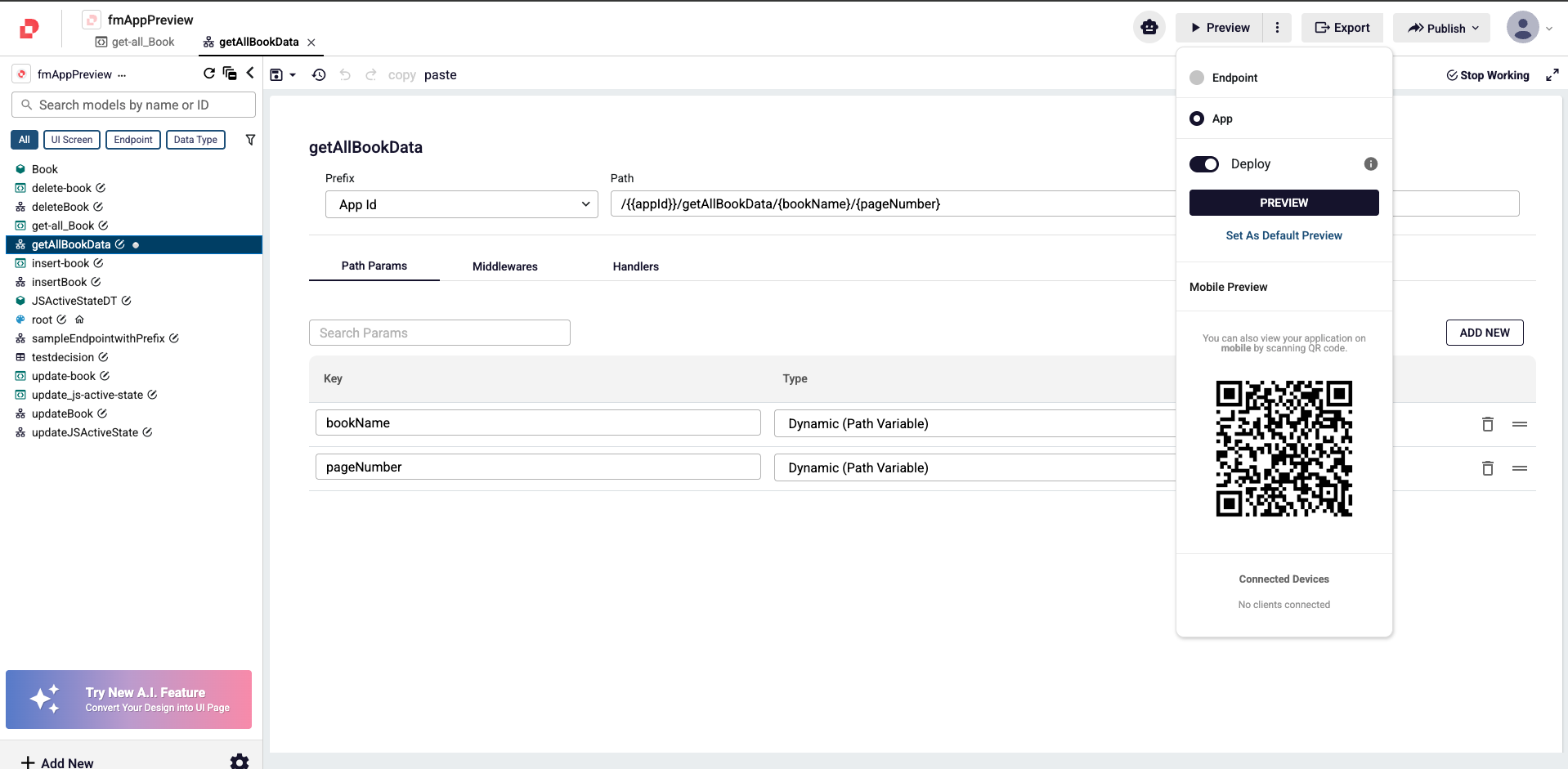Open the save options dropdown arrow
Viewport: 1568px width, 769px height.
(293, 75)
